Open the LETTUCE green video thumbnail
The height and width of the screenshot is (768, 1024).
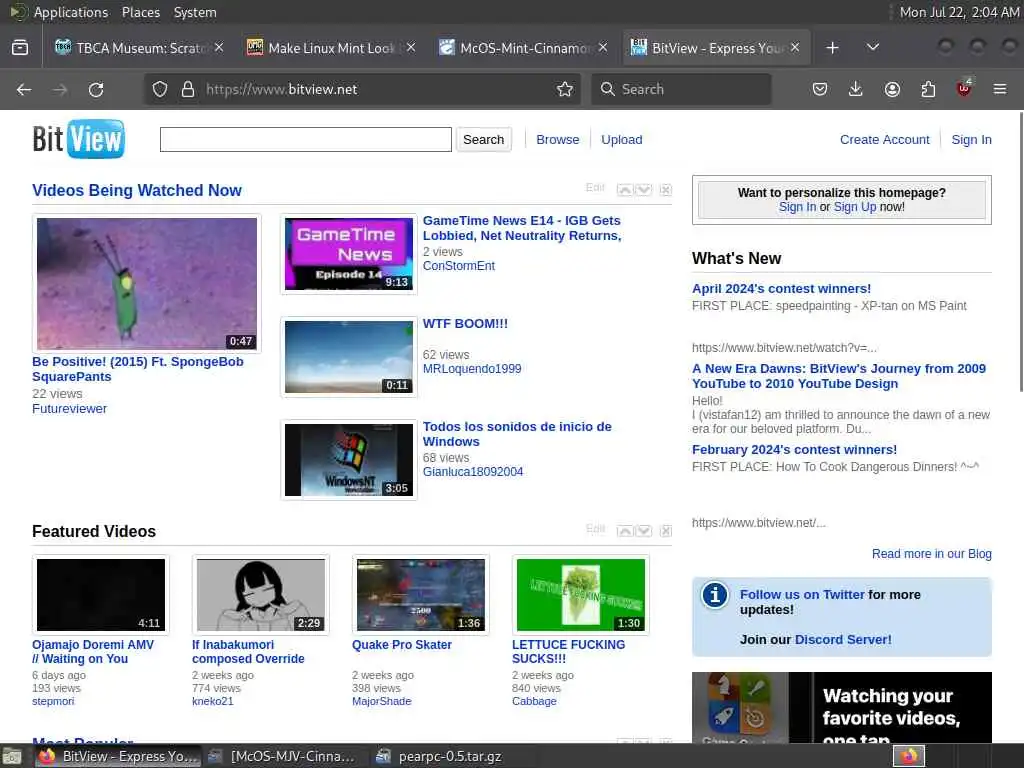581,595
